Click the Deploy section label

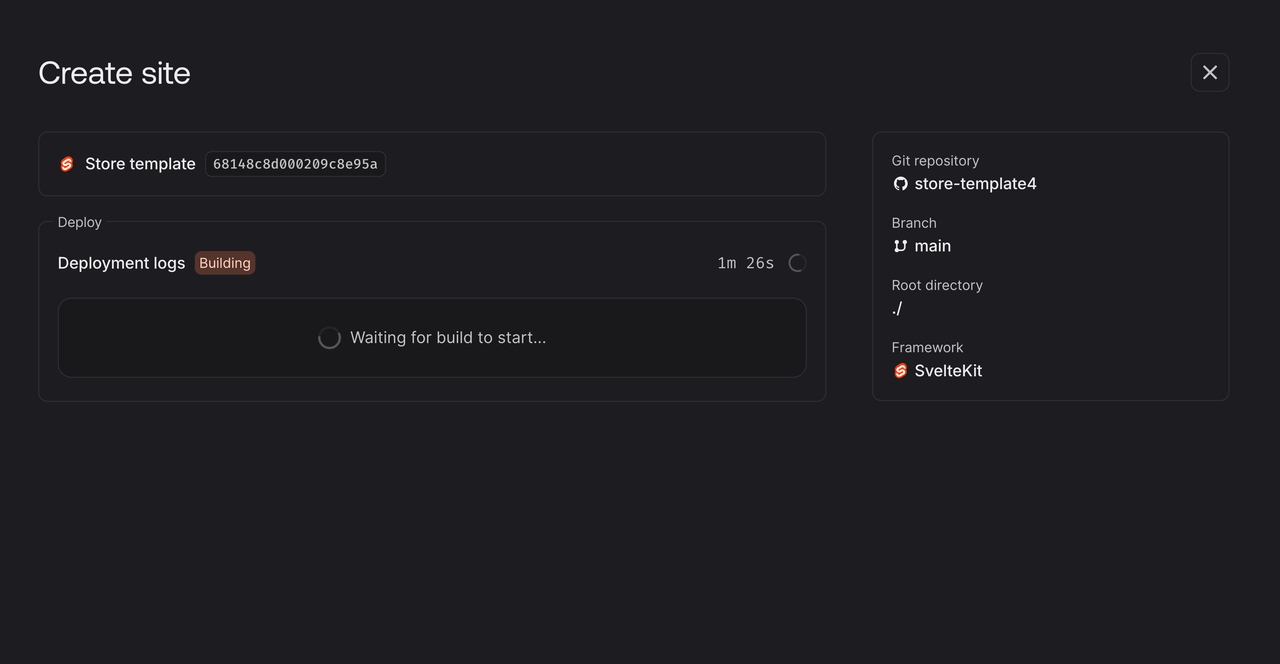(79, 221)
